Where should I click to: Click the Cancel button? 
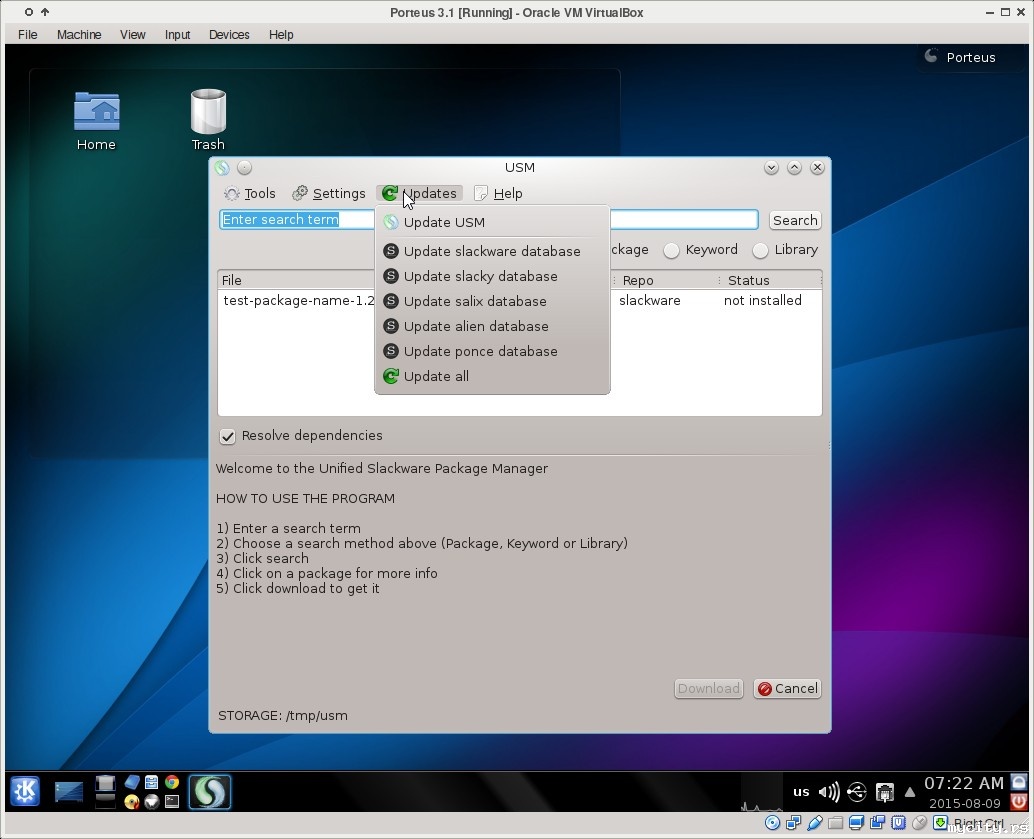[787, 688]
